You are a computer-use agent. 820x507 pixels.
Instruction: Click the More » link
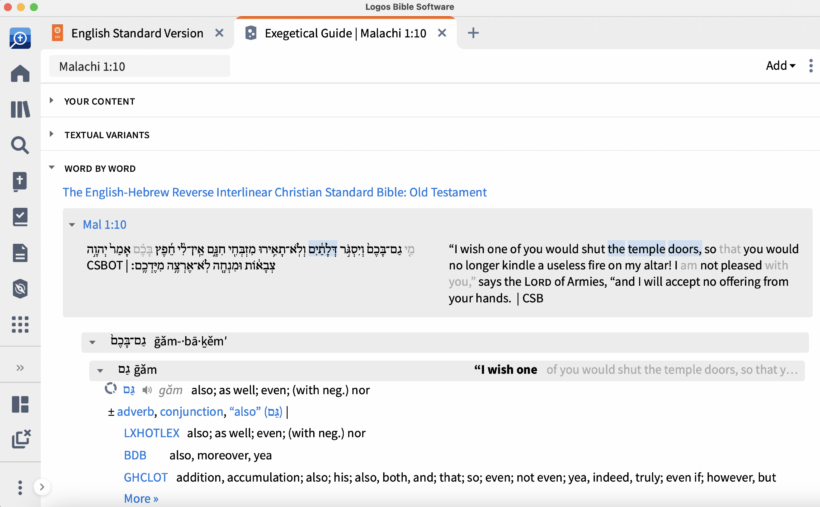pyautogui.click(x=141, y=499)
